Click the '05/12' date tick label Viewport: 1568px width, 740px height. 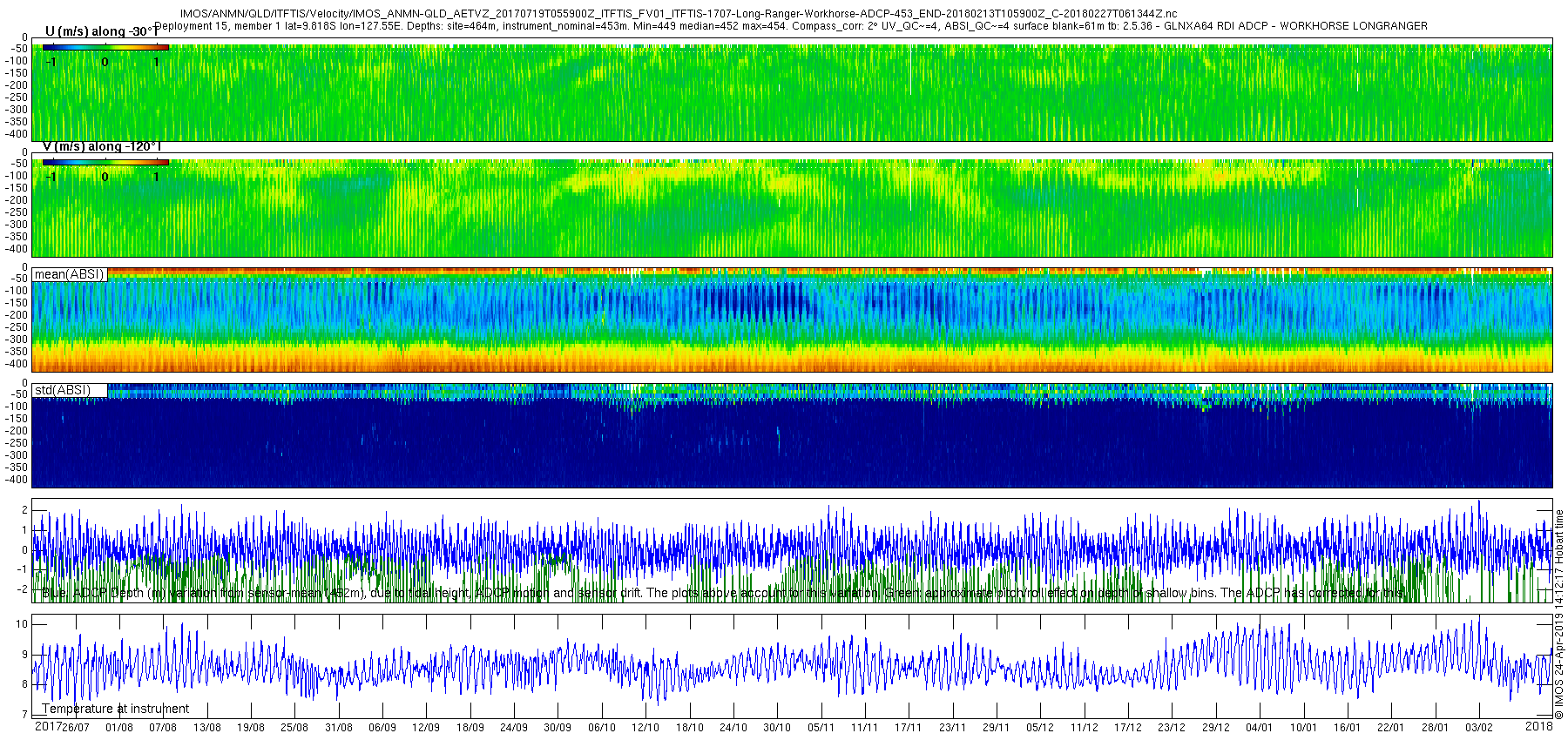coord(1040,728)
